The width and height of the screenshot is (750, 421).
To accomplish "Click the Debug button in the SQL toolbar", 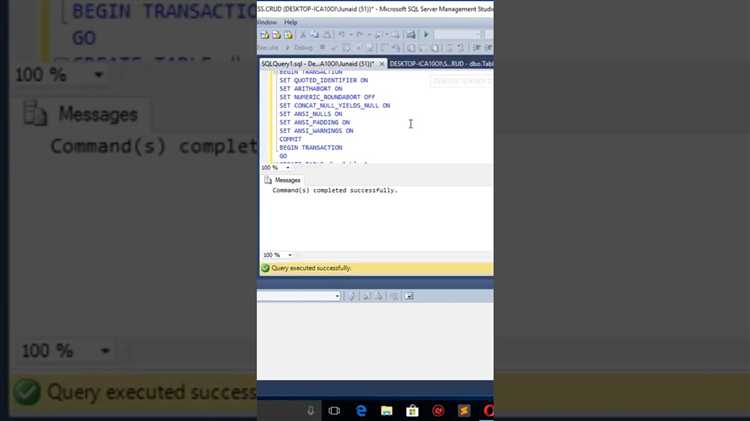I will [299, 48].
